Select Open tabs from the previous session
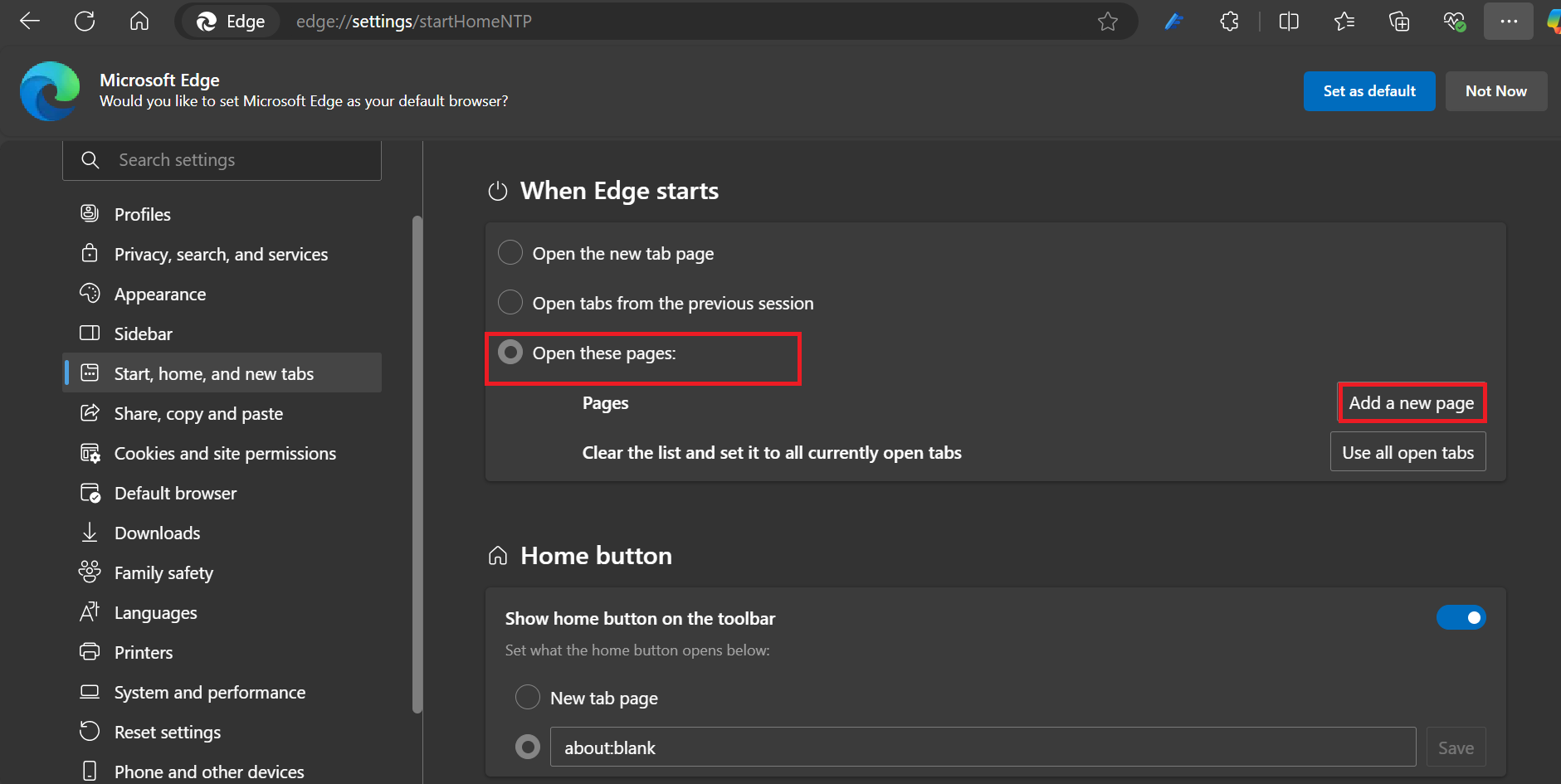Screen dimensions: 1561x784 click(510, 302)
